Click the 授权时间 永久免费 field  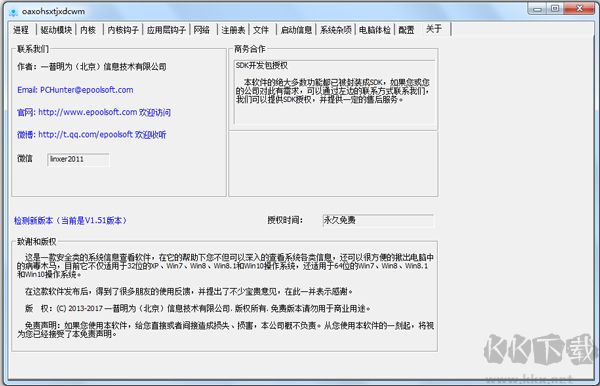click(378, 220)
